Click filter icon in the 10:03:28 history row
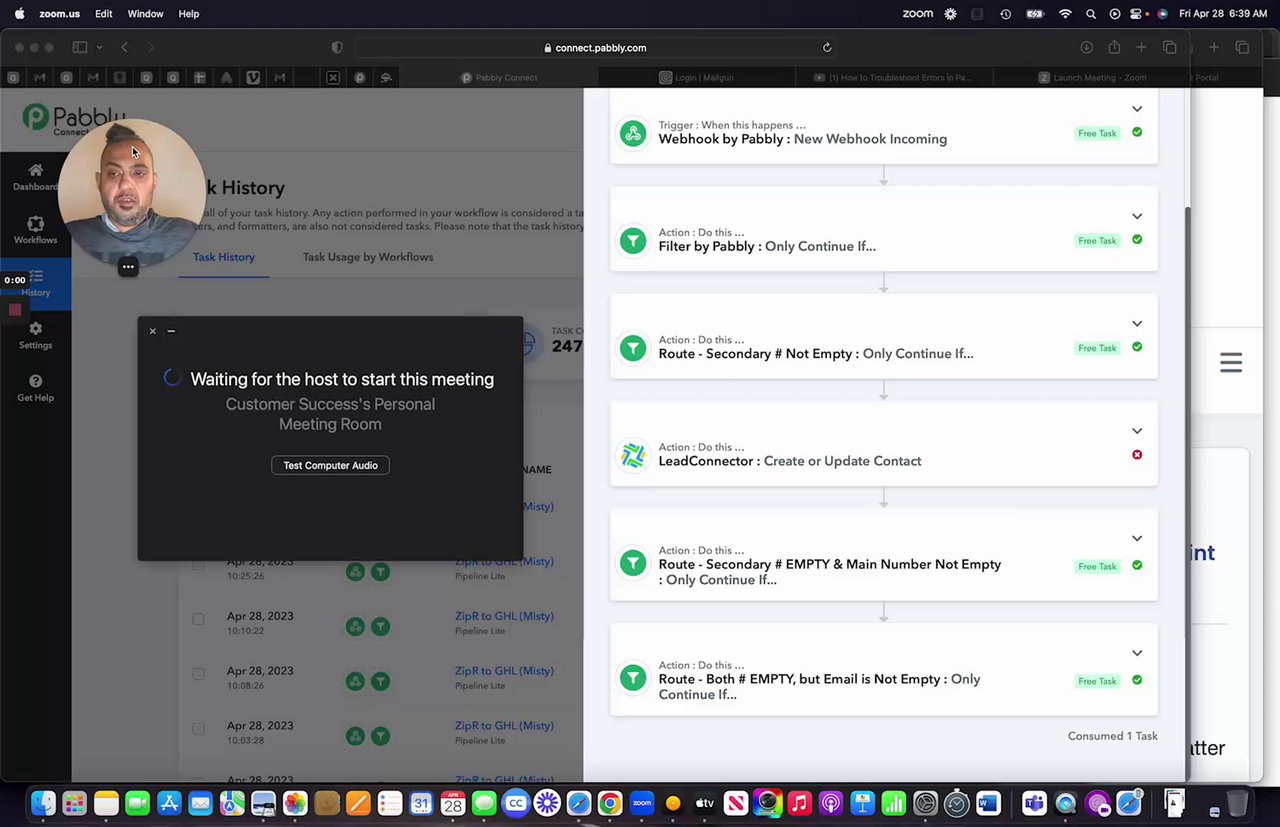 tap(380, 736)
